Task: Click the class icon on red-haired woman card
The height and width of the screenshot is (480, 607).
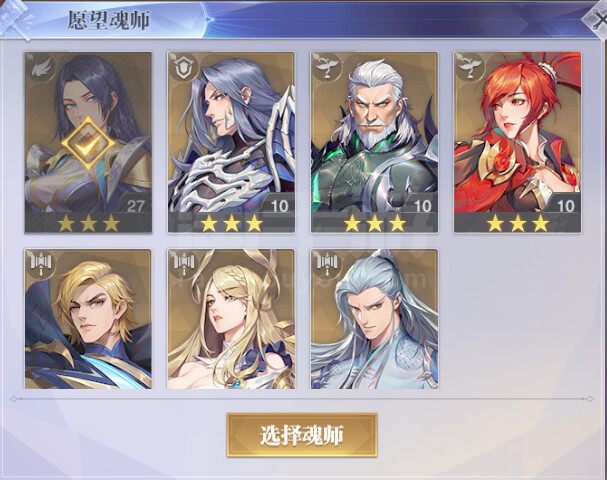Action: pyautogui.click(x=470, y=68)
